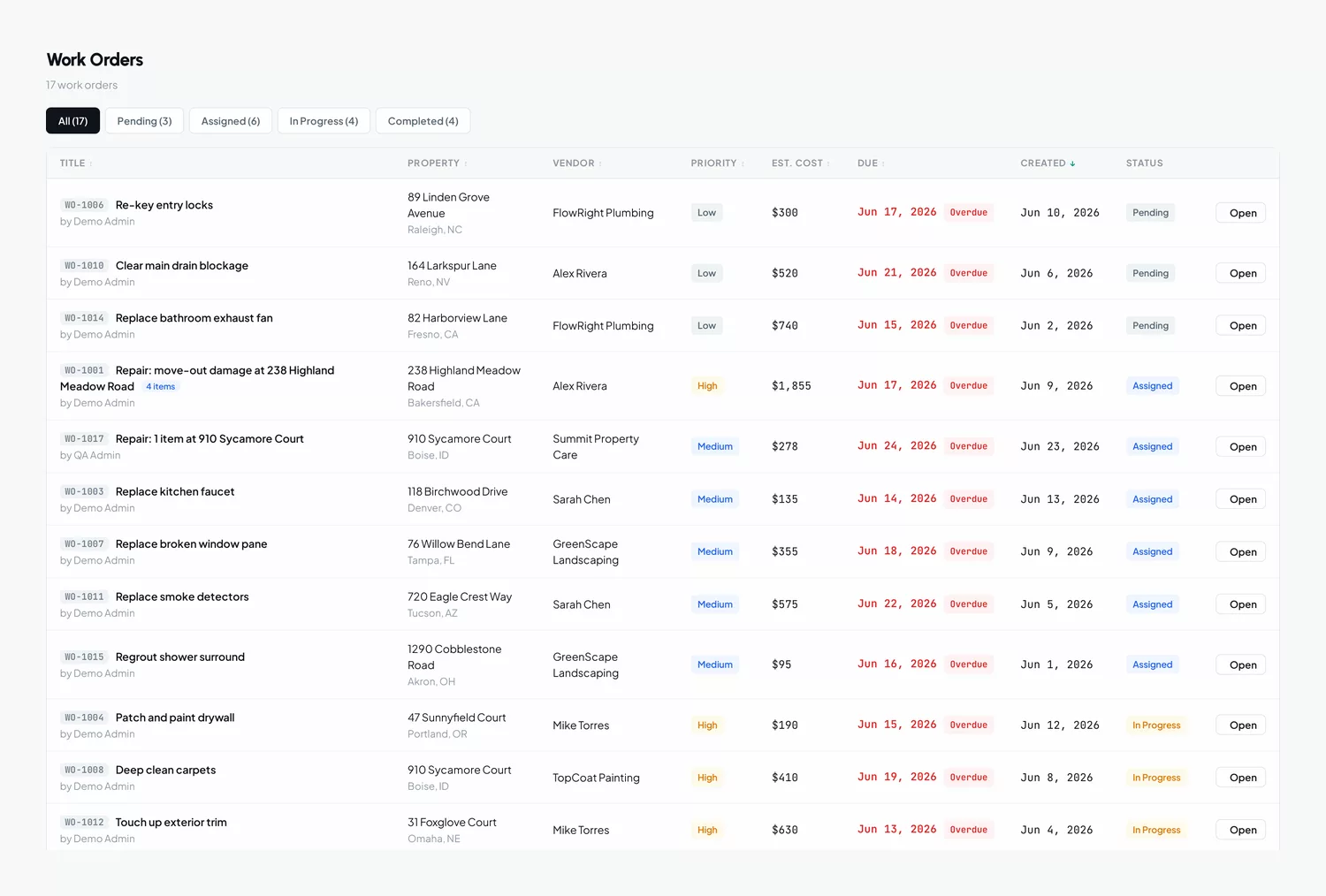Image resolution: width=1326 pixels, height=896 pixels.
Task: Switch to the Completed (4) tab
Action: (423, 121)
